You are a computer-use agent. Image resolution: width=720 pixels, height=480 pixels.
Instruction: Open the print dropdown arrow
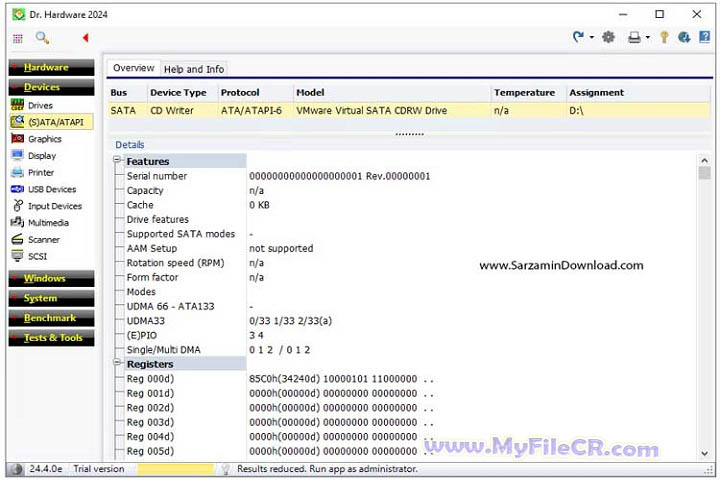(647, 37)
